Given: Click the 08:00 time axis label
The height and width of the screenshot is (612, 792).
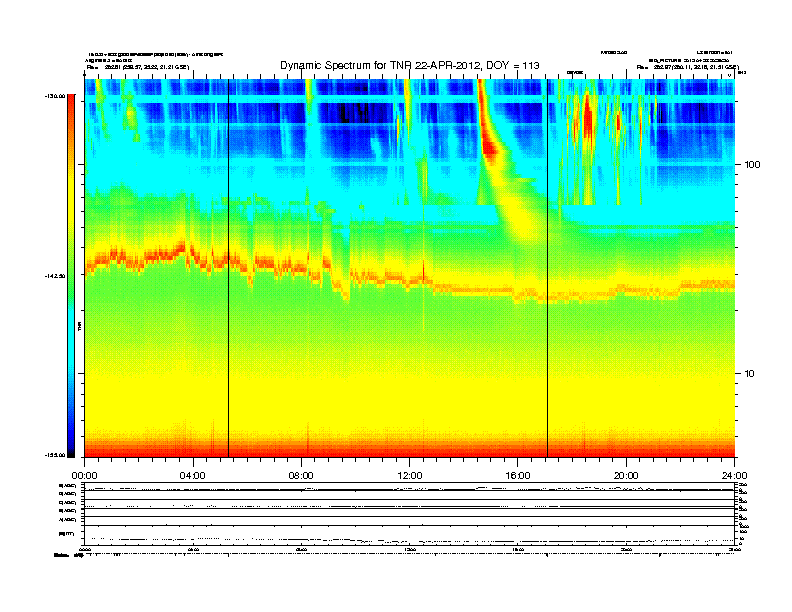Looking at the screenshot, I should pyautogui.click(x=301, y=476).
